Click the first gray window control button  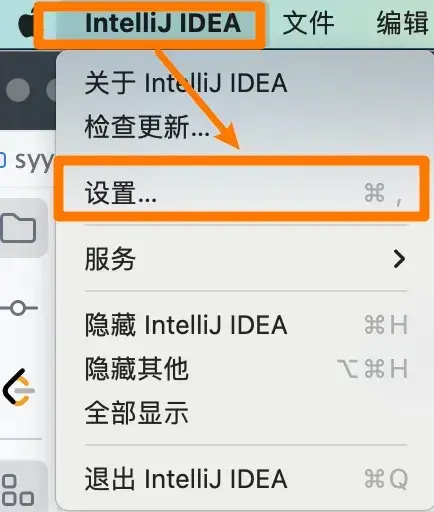18,90
